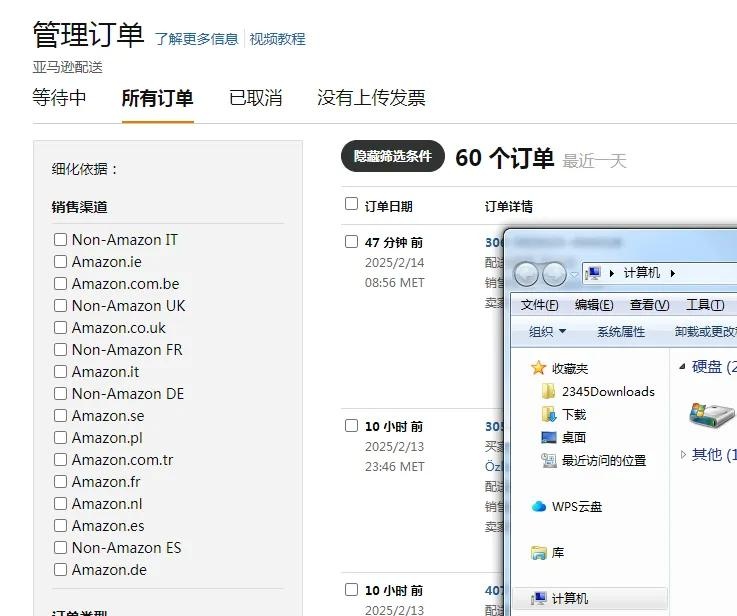Click the 库 library icon
The image size is (737, 616).
[x=539, y=553]
